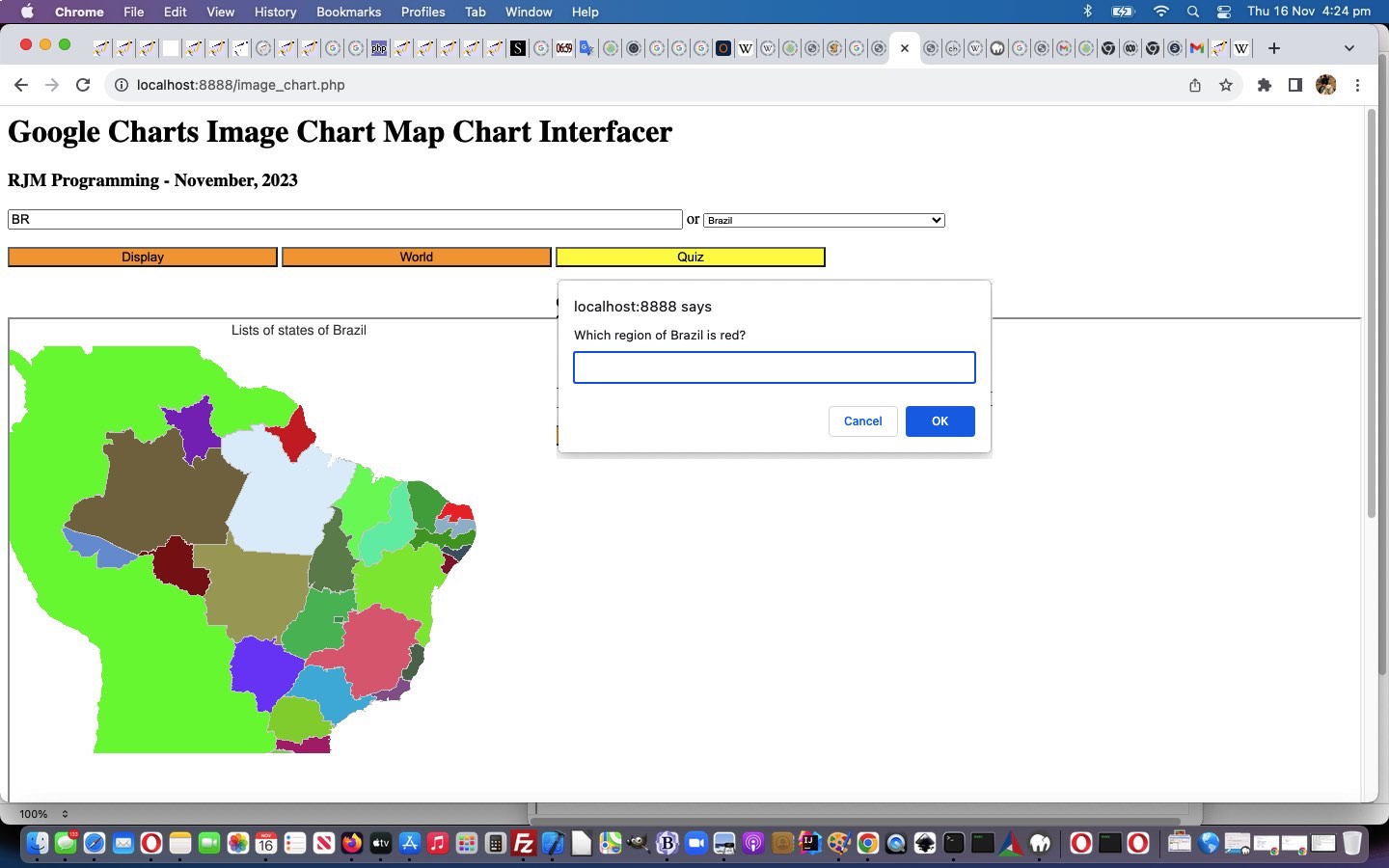Click the date and time in menu bar
Image resolution: width=1389 pixels, height=868 pixels.
tap(1309, 12)
